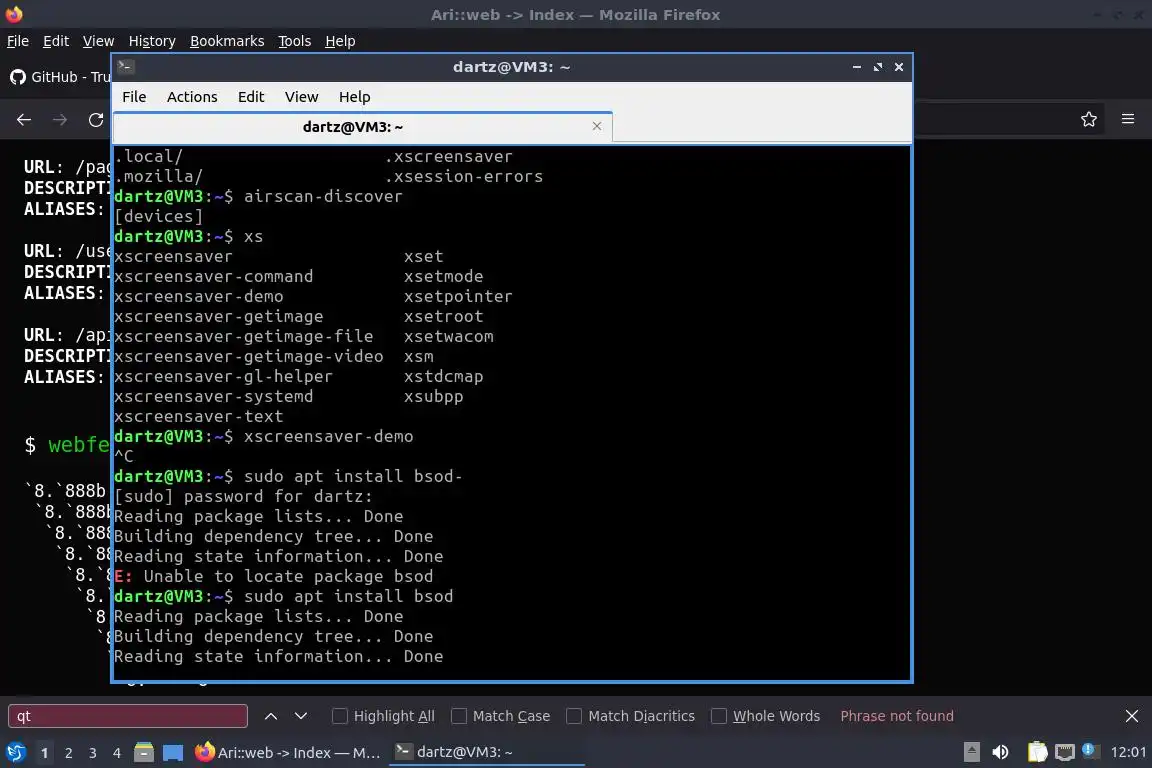Viewport: 1152px width, 768px height.
Task: Open terminal File menu
Action: coord(134,97)
